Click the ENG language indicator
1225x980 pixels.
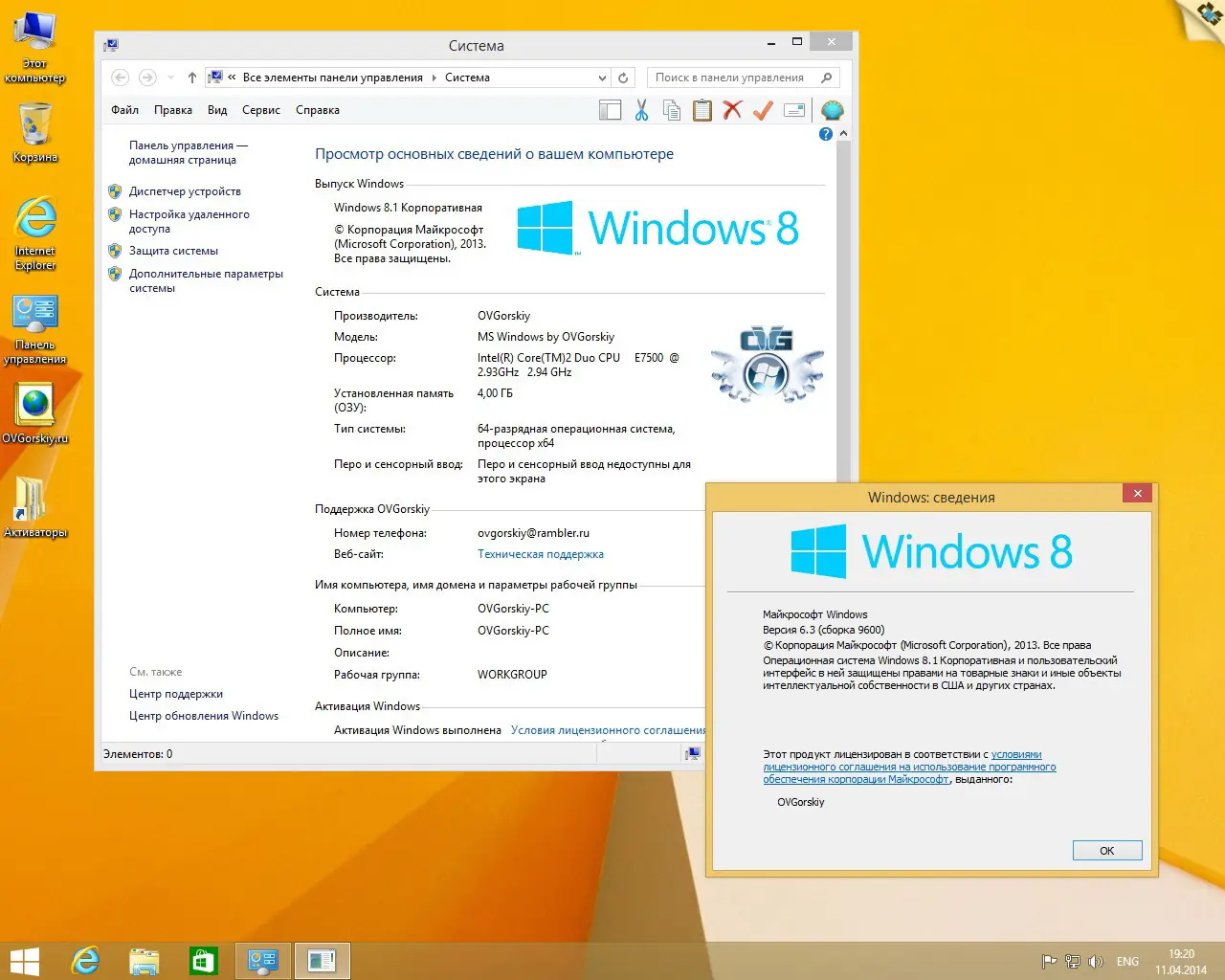[x=1127, y=962]
